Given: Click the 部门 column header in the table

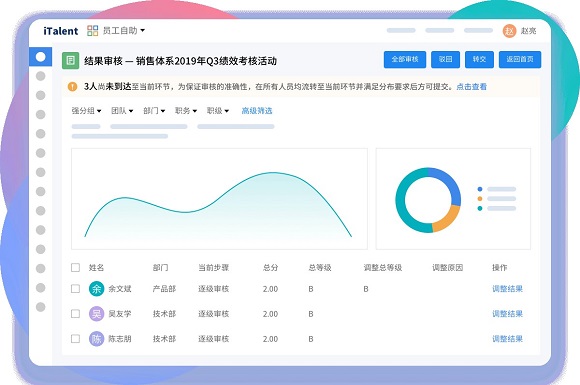Looking at the screenshot, I should click(160, 267).
